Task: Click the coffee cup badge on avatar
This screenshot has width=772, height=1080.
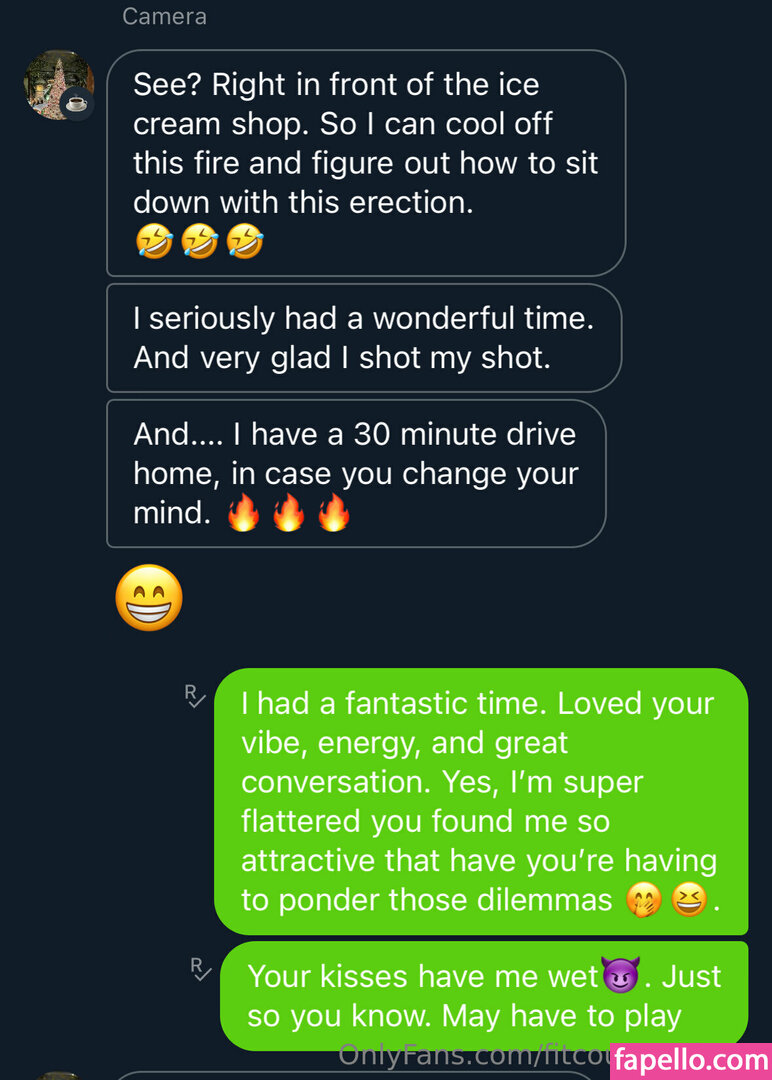Action: tap(77, 103)
